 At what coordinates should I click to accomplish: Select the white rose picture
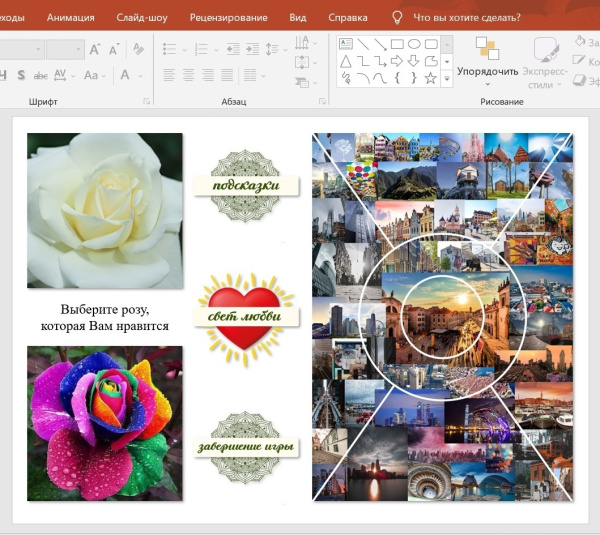point(105,210)
